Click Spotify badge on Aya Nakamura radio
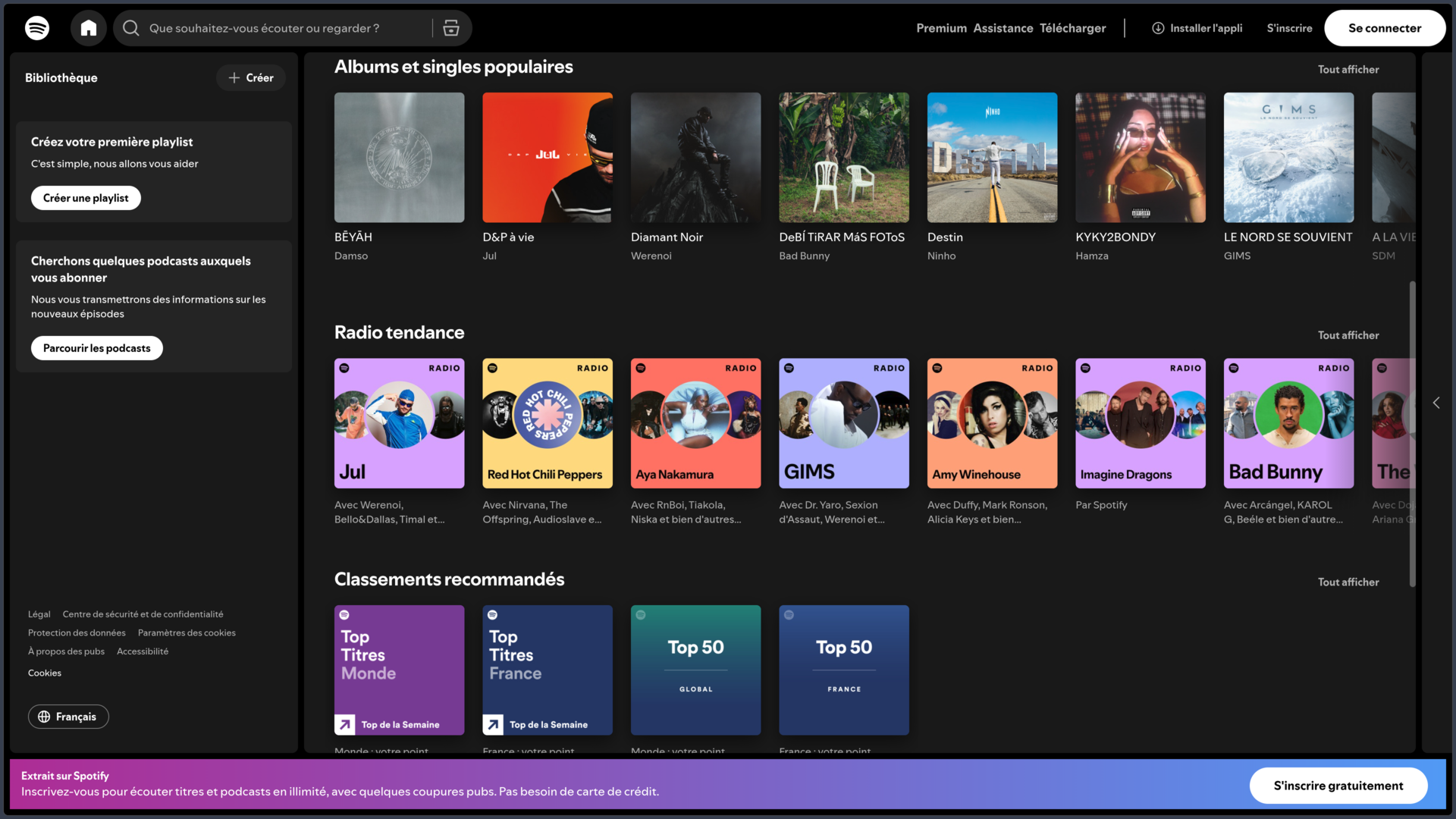Screen dimensions: 1456x819 click(641, 368)
